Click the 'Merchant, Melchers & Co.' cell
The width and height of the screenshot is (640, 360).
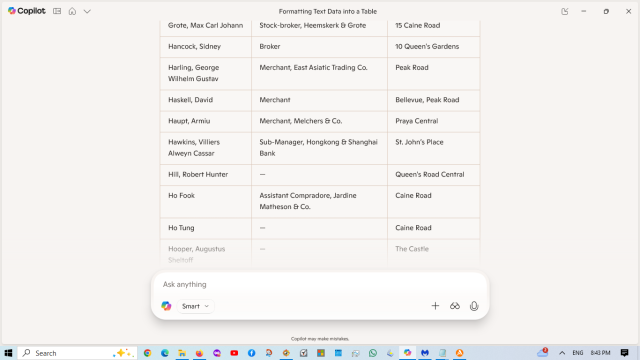pos(319,121)
